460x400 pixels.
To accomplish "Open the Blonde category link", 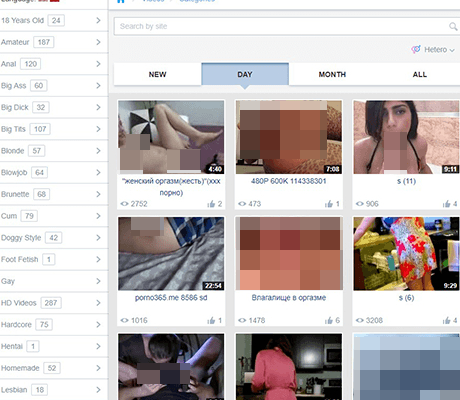I will click(x=13, y=151).
